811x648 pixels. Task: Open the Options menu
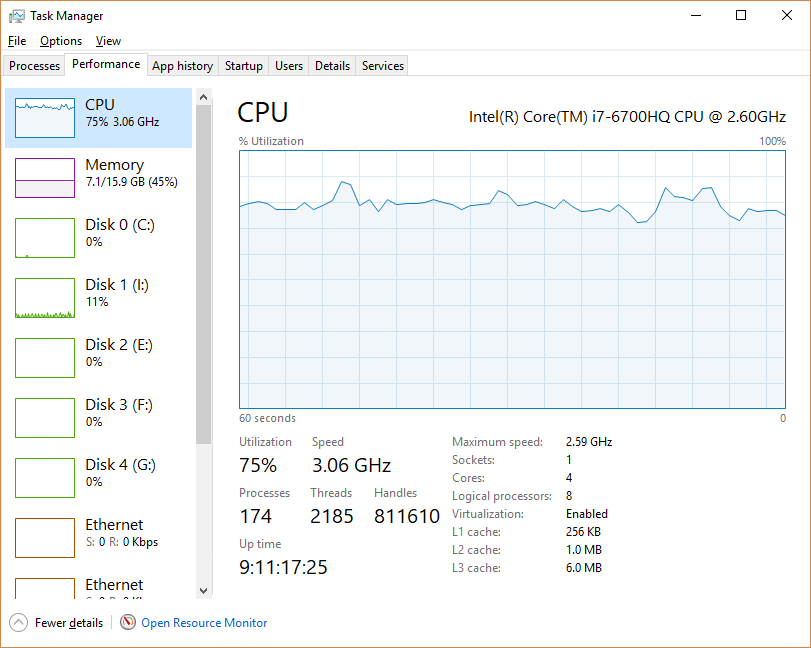(x=61, y=41)
